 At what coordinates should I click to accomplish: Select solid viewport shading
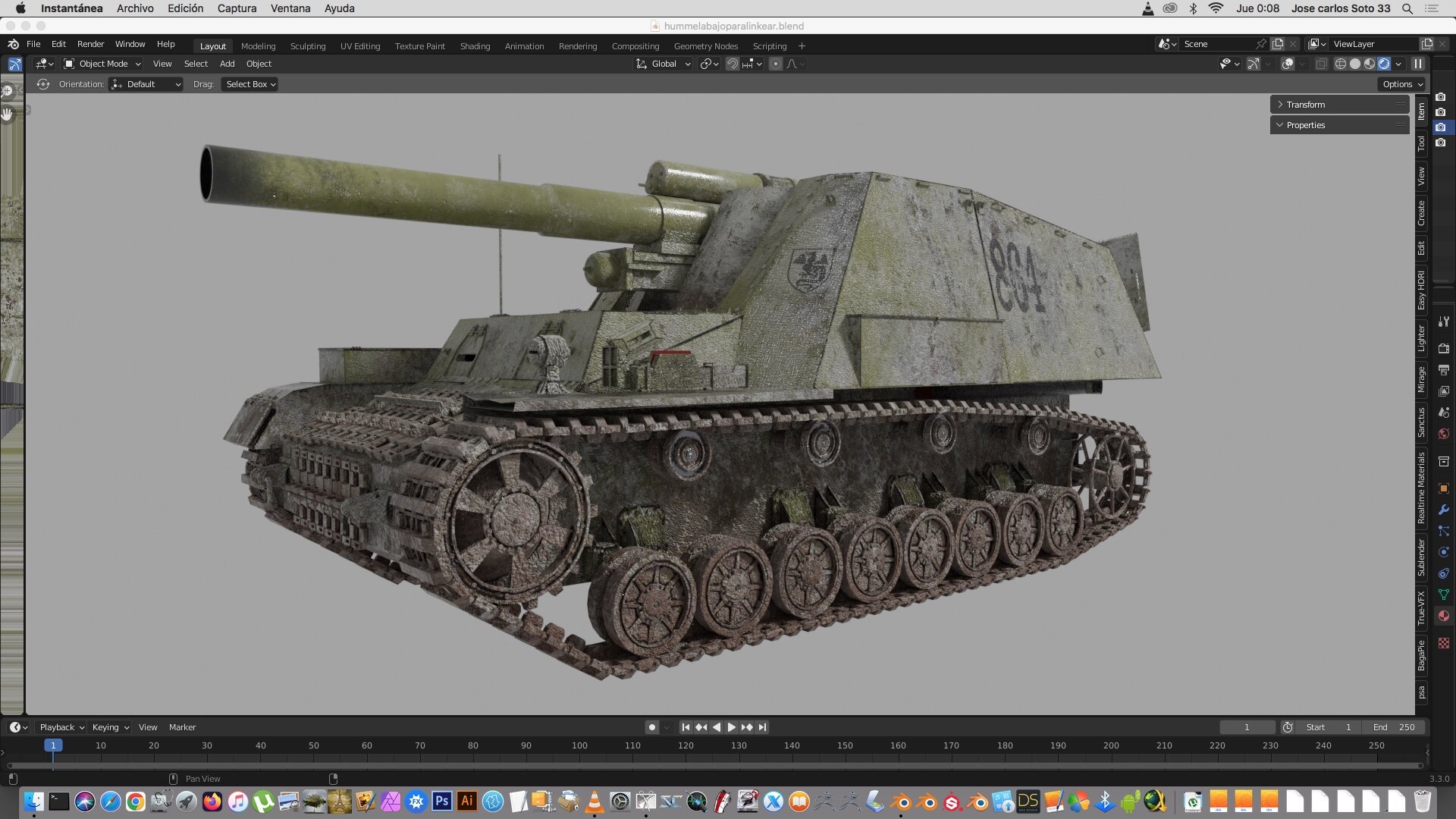1355,64
